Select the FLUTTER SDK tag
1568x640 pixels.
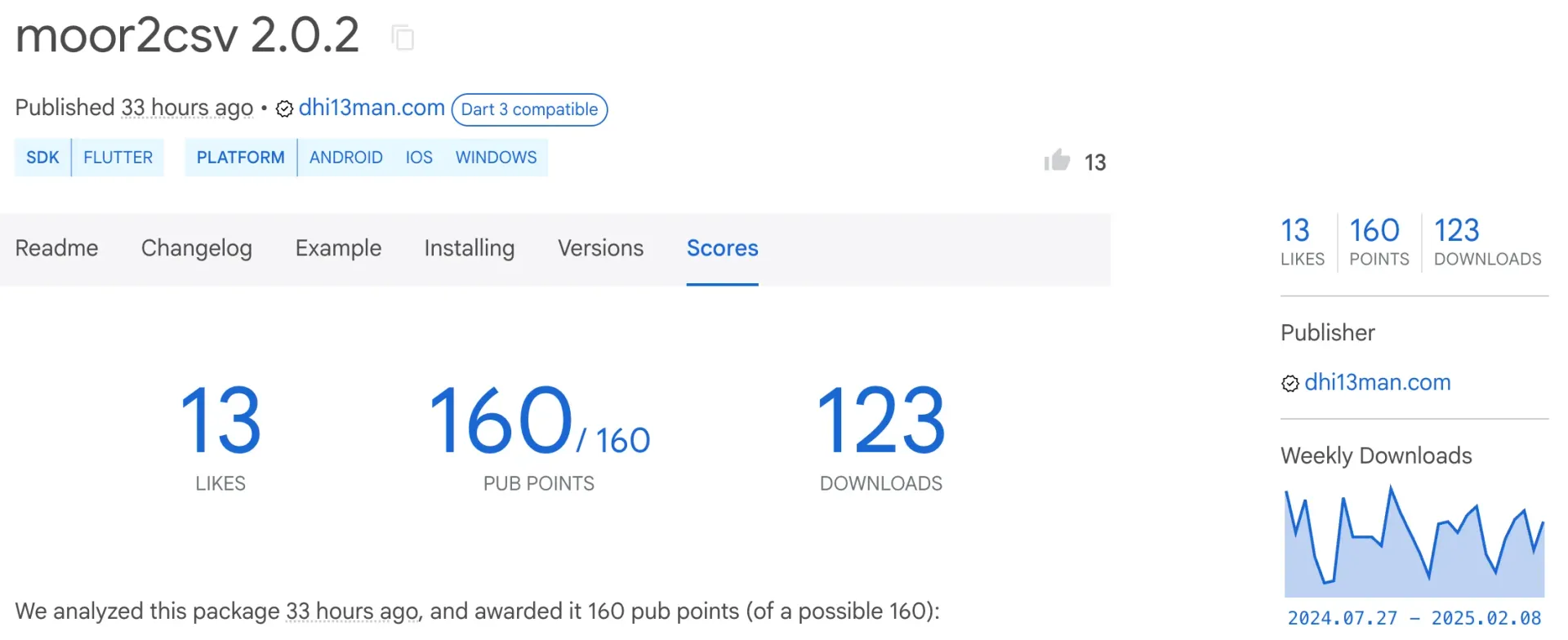click(x=118, y=158)
